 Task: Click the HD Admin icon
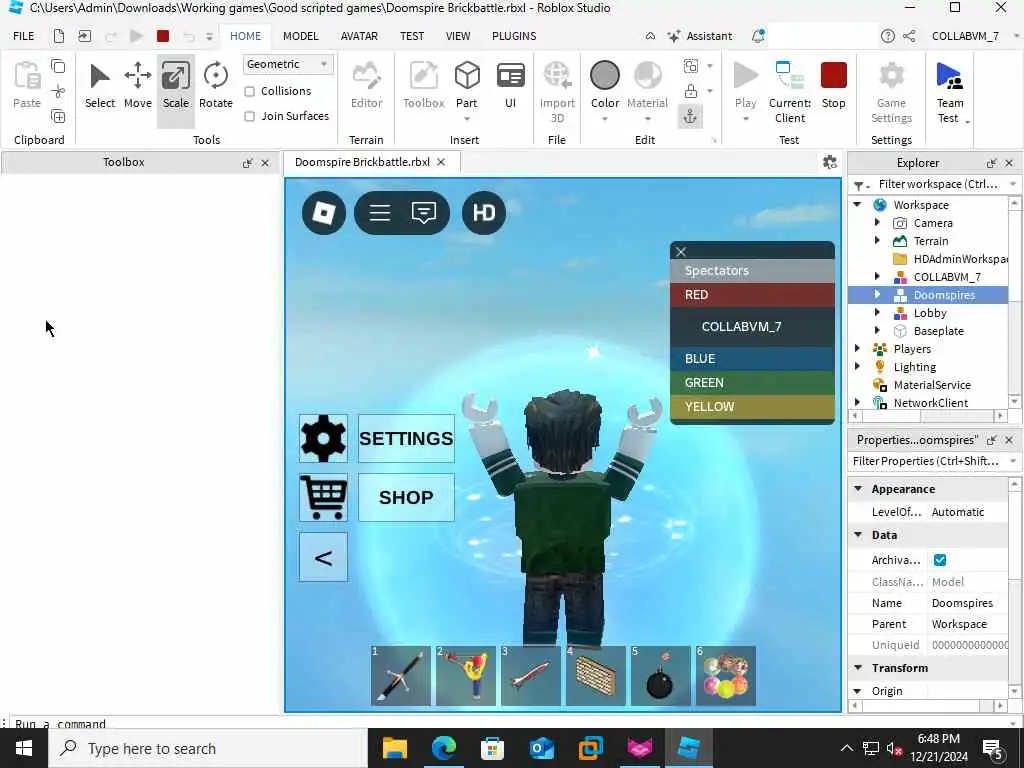484,212
